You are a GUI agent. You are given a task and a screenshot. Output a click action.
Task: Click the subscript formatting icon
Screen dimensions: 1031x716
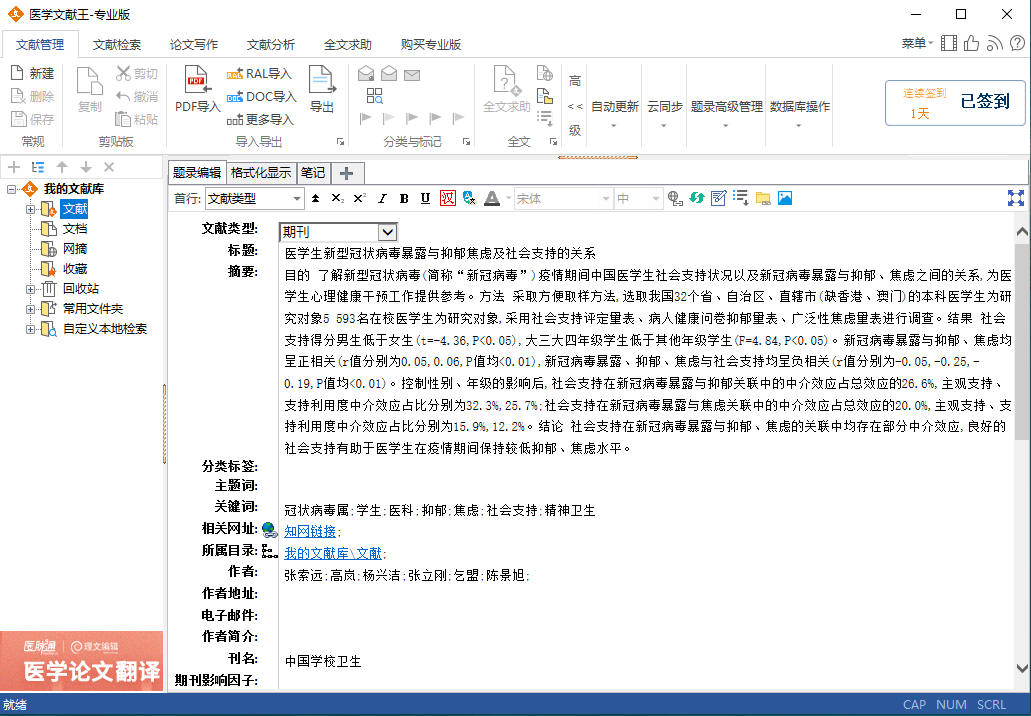[x=338, y=198]
